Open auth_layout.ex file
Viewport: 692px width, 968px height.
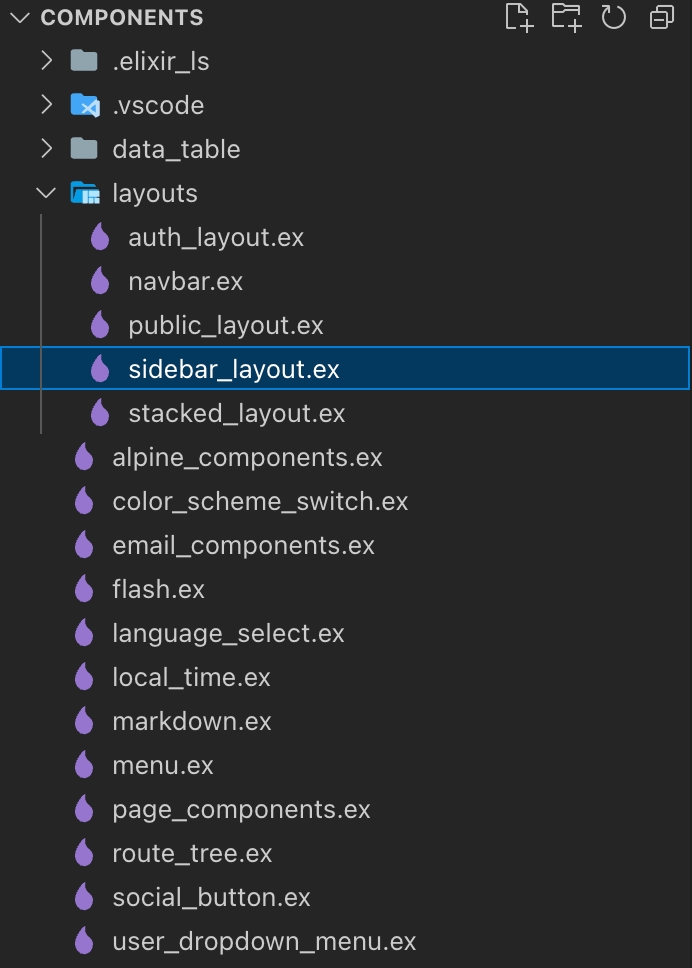(x=216, y=237)
